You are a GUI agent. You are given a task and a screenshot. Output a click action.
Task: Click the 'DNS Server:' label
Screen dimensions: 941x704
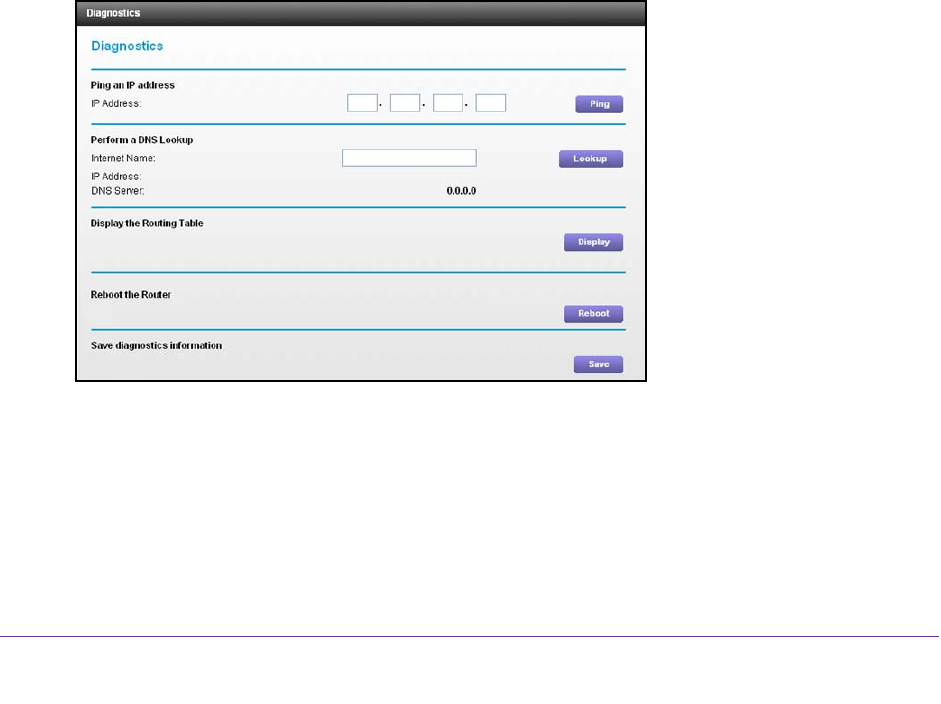point(118,191)
